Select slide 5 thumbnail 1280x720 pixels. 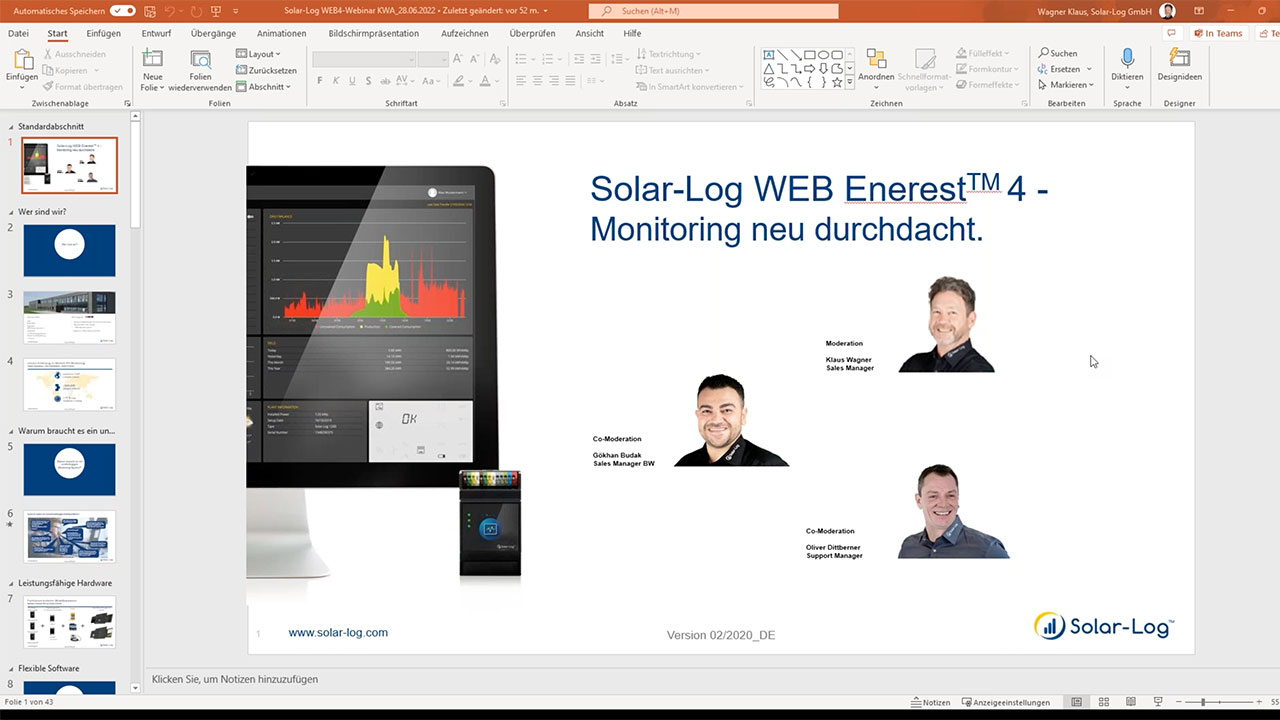(70, 470)
